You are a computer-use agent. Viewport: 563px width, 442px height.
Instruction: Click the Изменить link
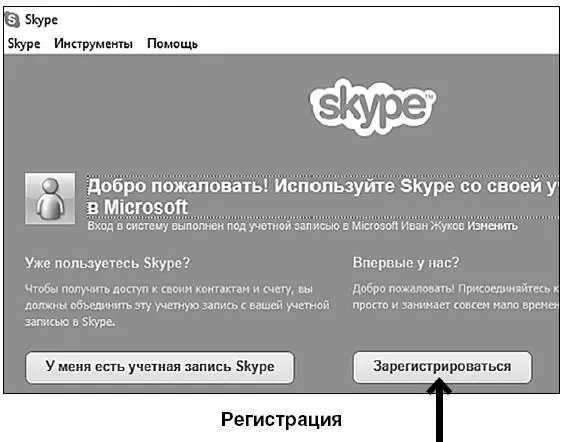492,226
